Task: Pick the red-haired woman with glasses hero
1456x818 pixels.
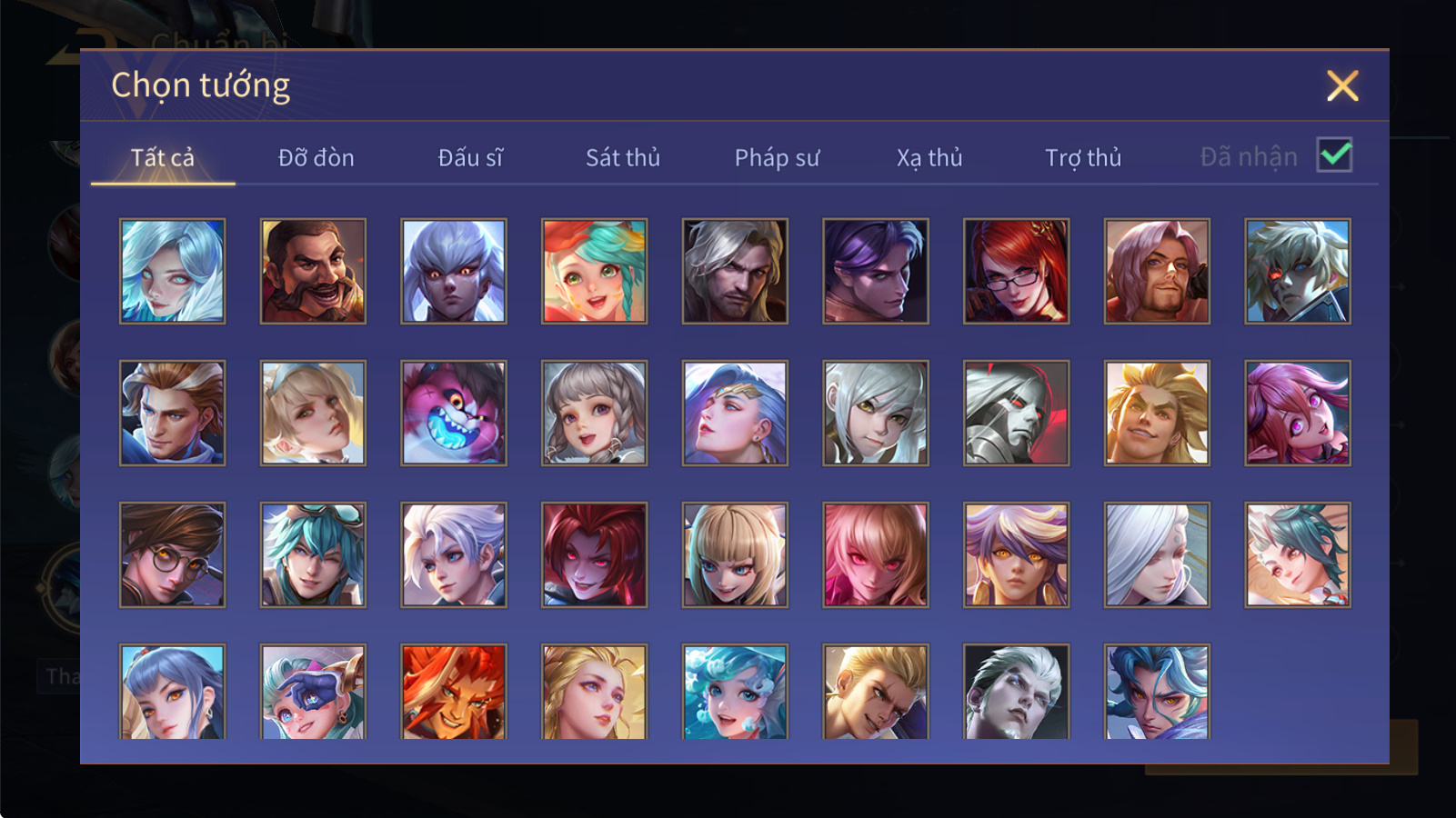Action: [x=1016, y=271]
